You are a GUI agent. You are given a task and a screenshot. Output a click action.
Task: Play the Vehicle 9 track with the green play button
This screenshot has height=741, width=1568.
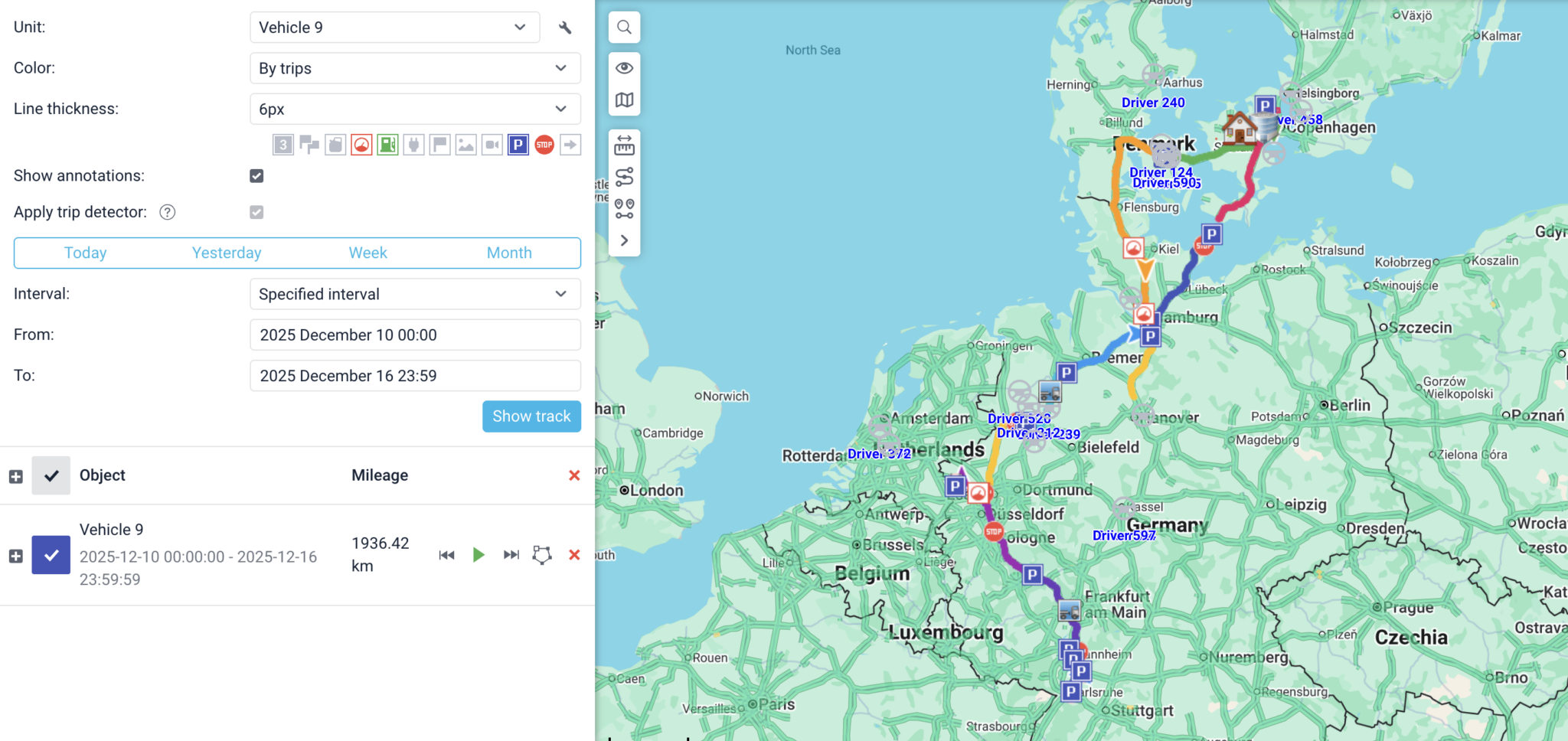pyautogui.click(x=479, y=555)
